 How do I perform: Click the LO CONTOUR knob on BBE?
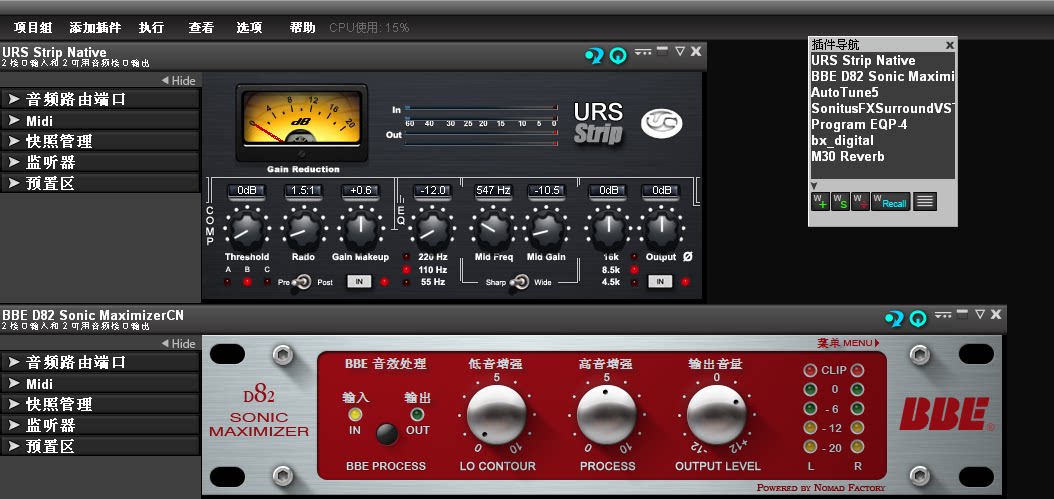pyautogui.click(x=497, y=414)
